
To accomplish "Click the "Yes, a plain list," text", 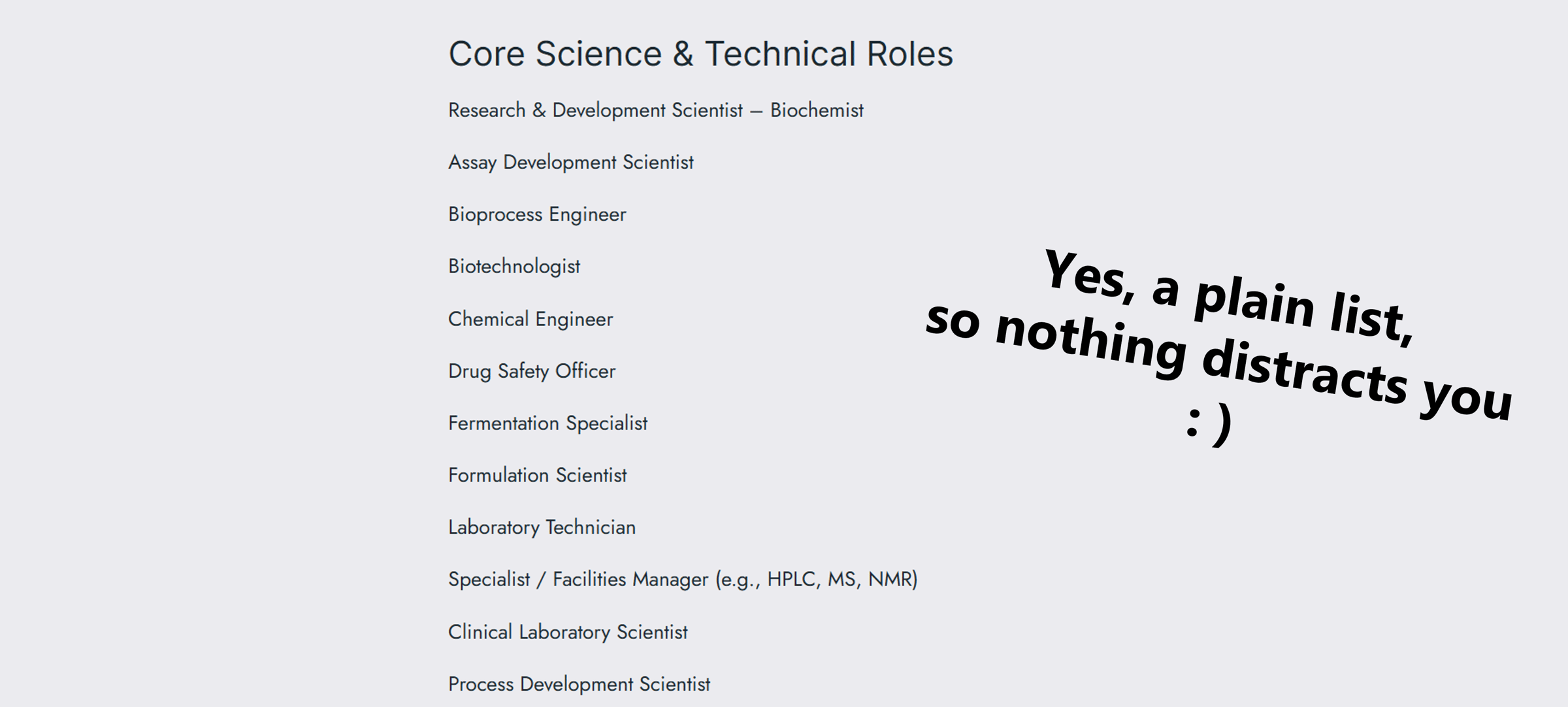I will point(1228,297).
